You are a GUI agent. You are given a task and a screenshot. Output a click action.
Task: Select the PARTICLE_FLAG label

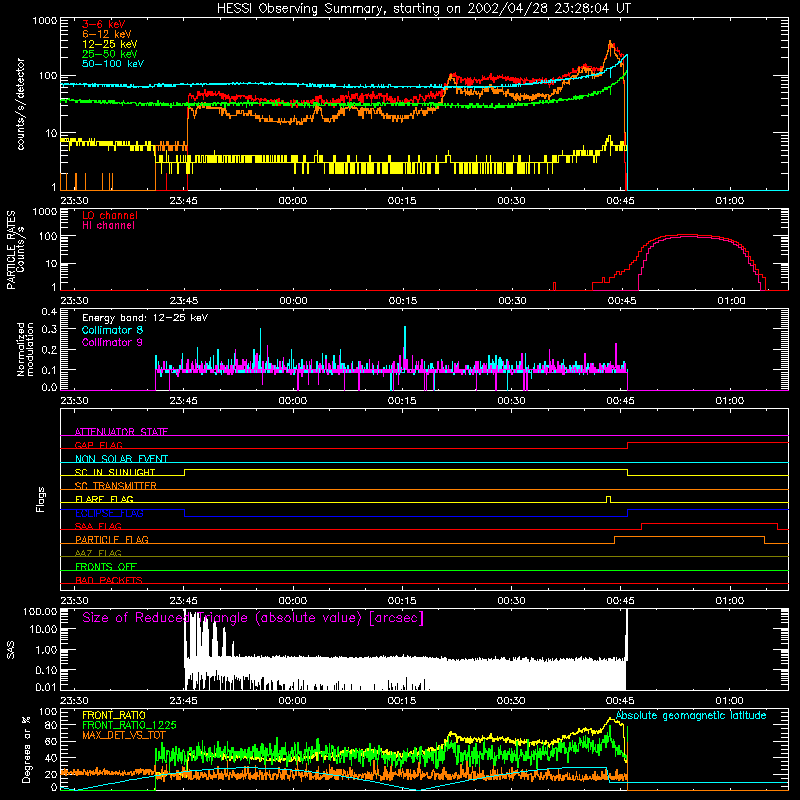pyautogui.click(x=112, y=539)
